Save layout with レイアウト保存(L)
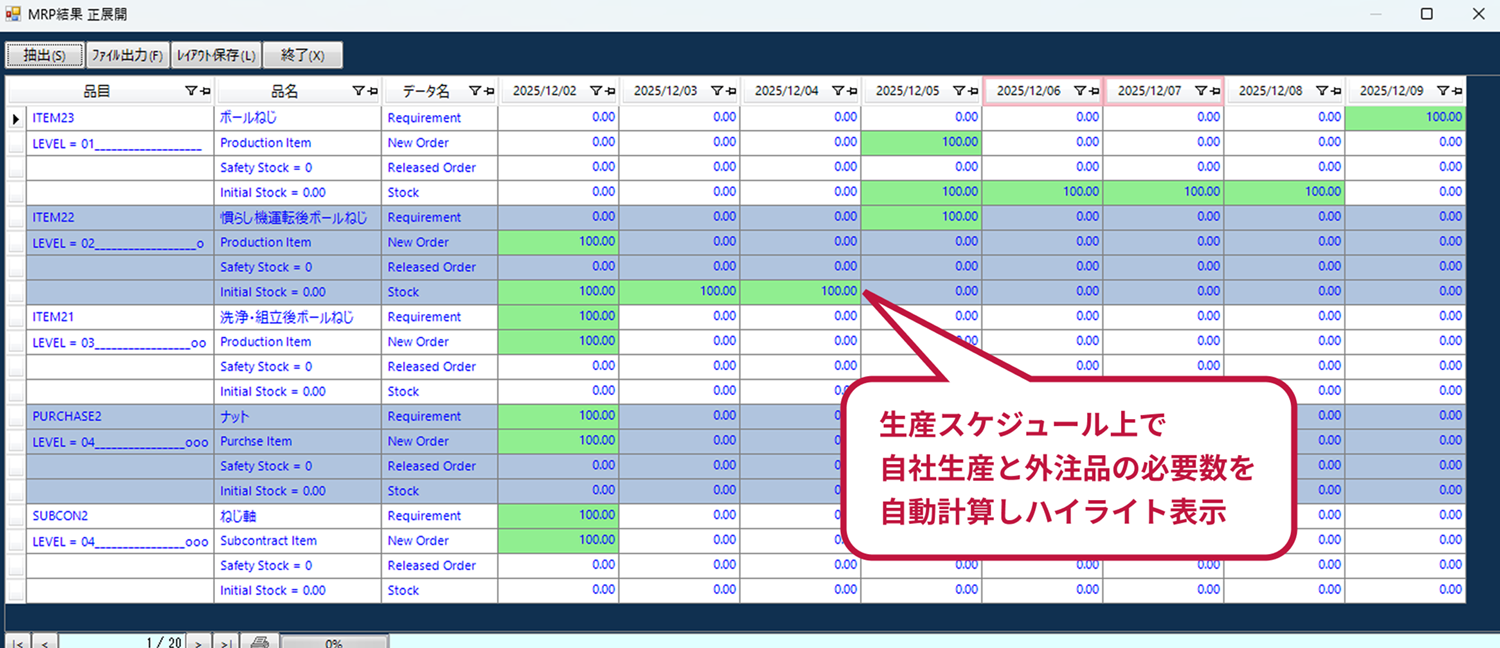This screenshot has width=1500, height=648. [216, 55]
